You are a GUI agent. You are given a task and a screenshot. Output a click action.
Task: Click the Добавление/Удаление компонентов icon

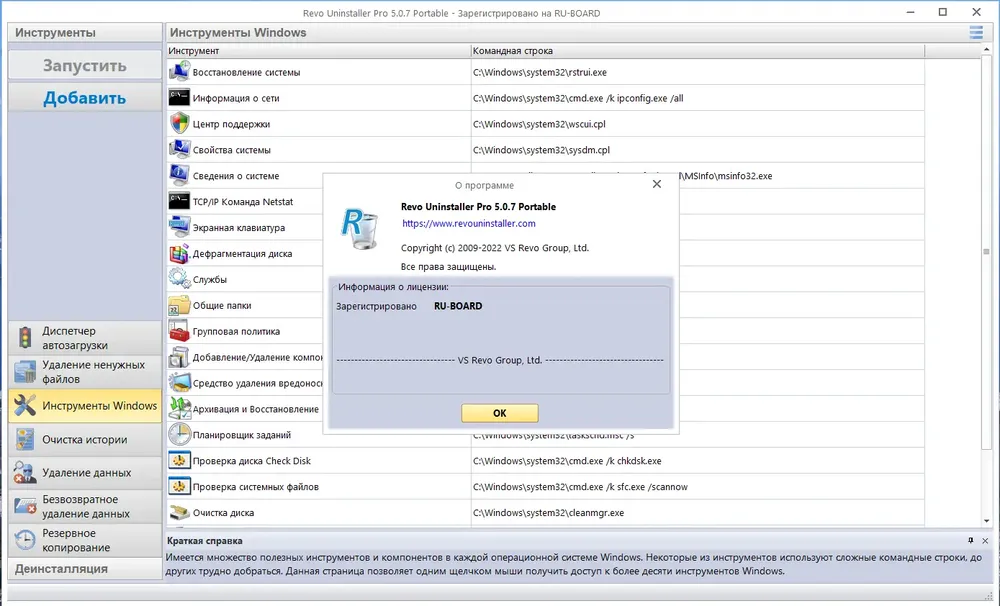click(179, 357)
